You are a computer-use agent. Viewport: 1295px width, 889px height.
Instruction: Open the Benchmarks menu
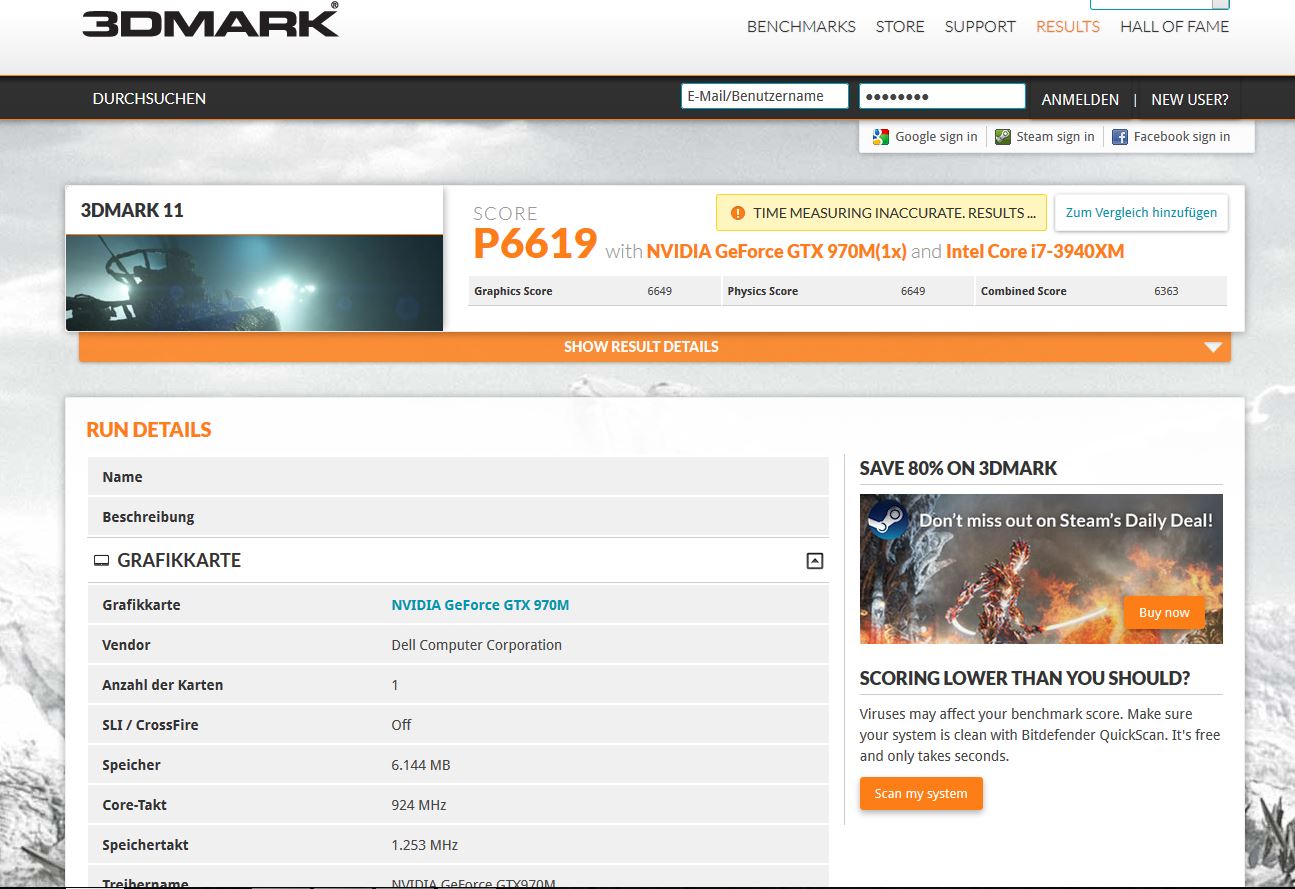coord(801,27)
